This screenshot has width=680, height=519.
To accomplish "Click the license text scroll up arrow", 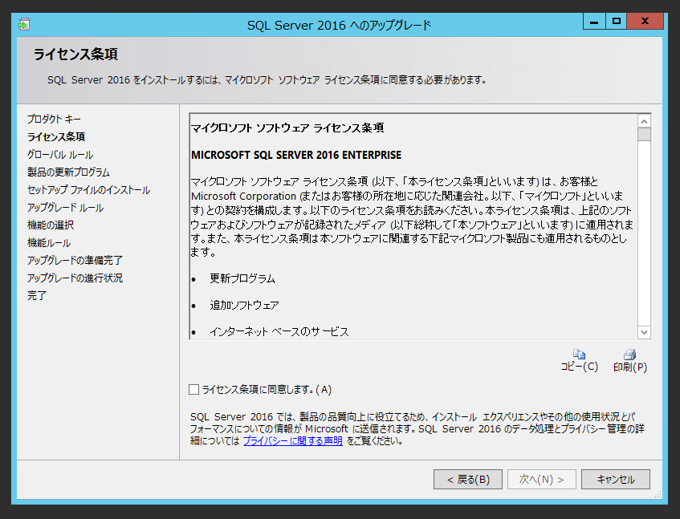I will (644, 121).
